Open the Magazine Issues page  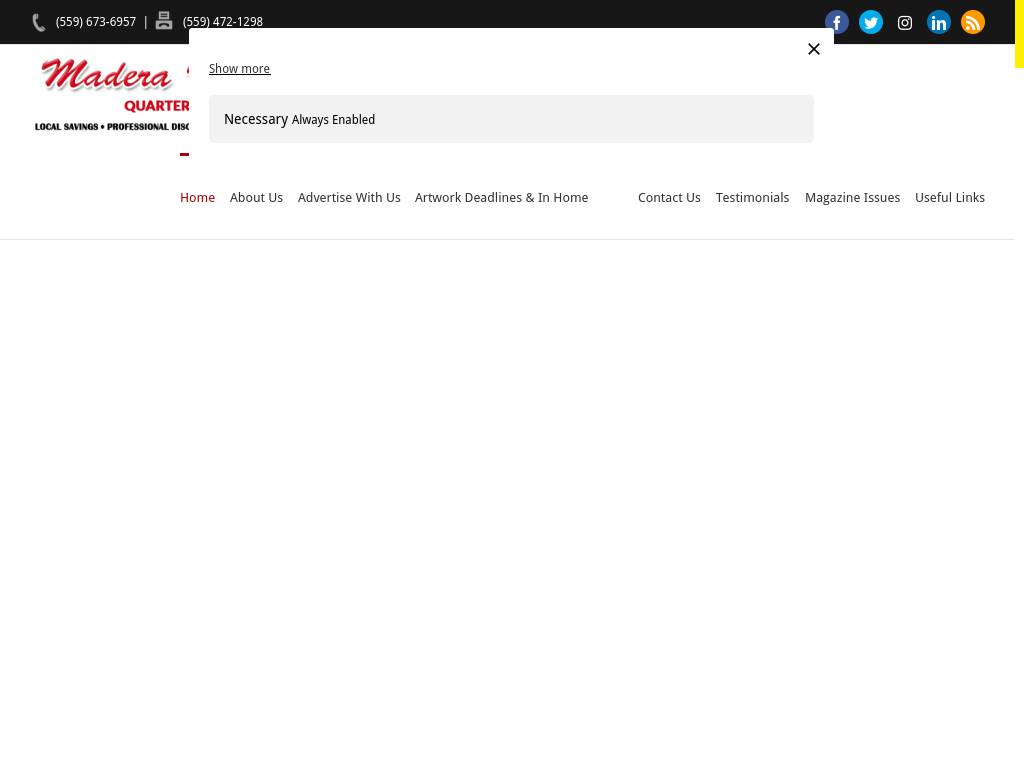[852, 197]
